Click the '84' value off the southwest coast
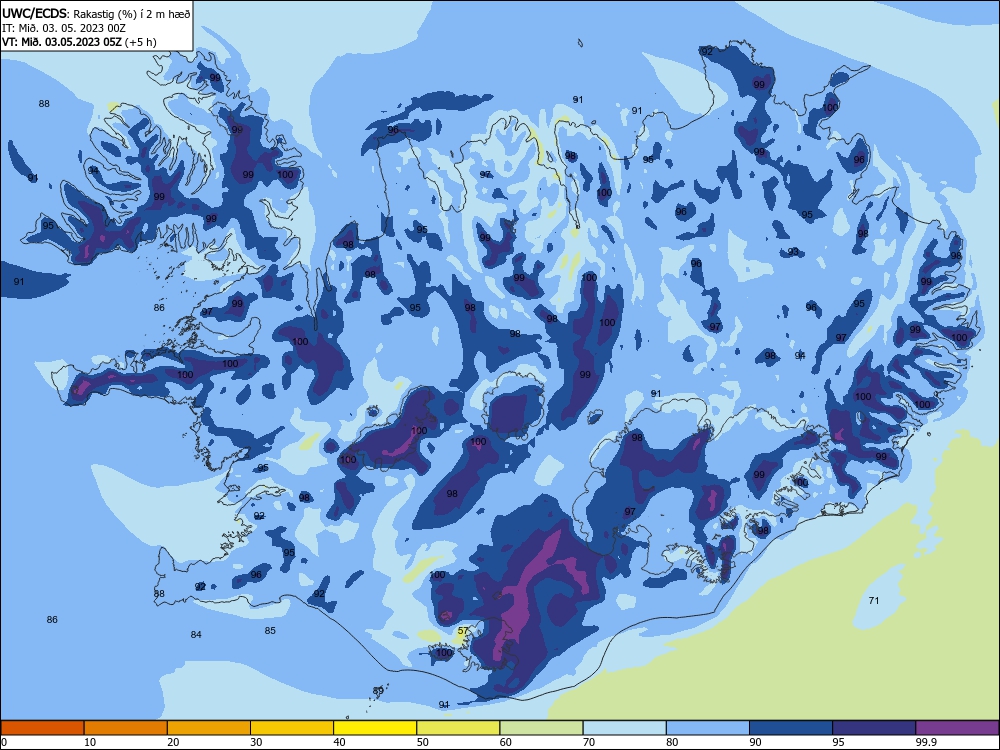The height and width of the screenshot is (750, 1000). pyautogui.click(x=196, y=634)
